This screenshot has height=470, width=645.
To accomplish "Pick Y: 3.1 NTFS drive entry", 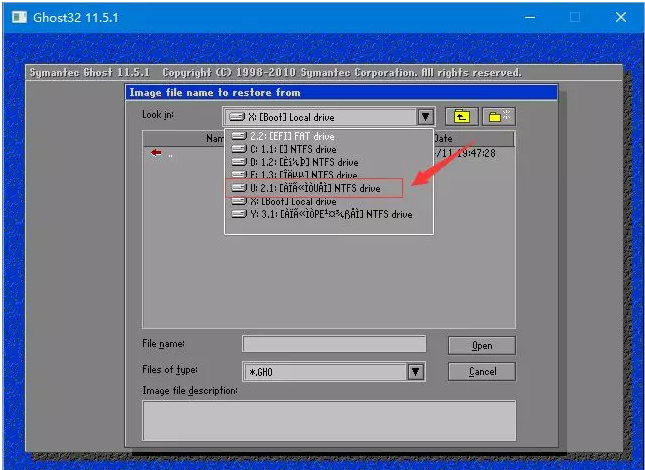I will [329, 214].
